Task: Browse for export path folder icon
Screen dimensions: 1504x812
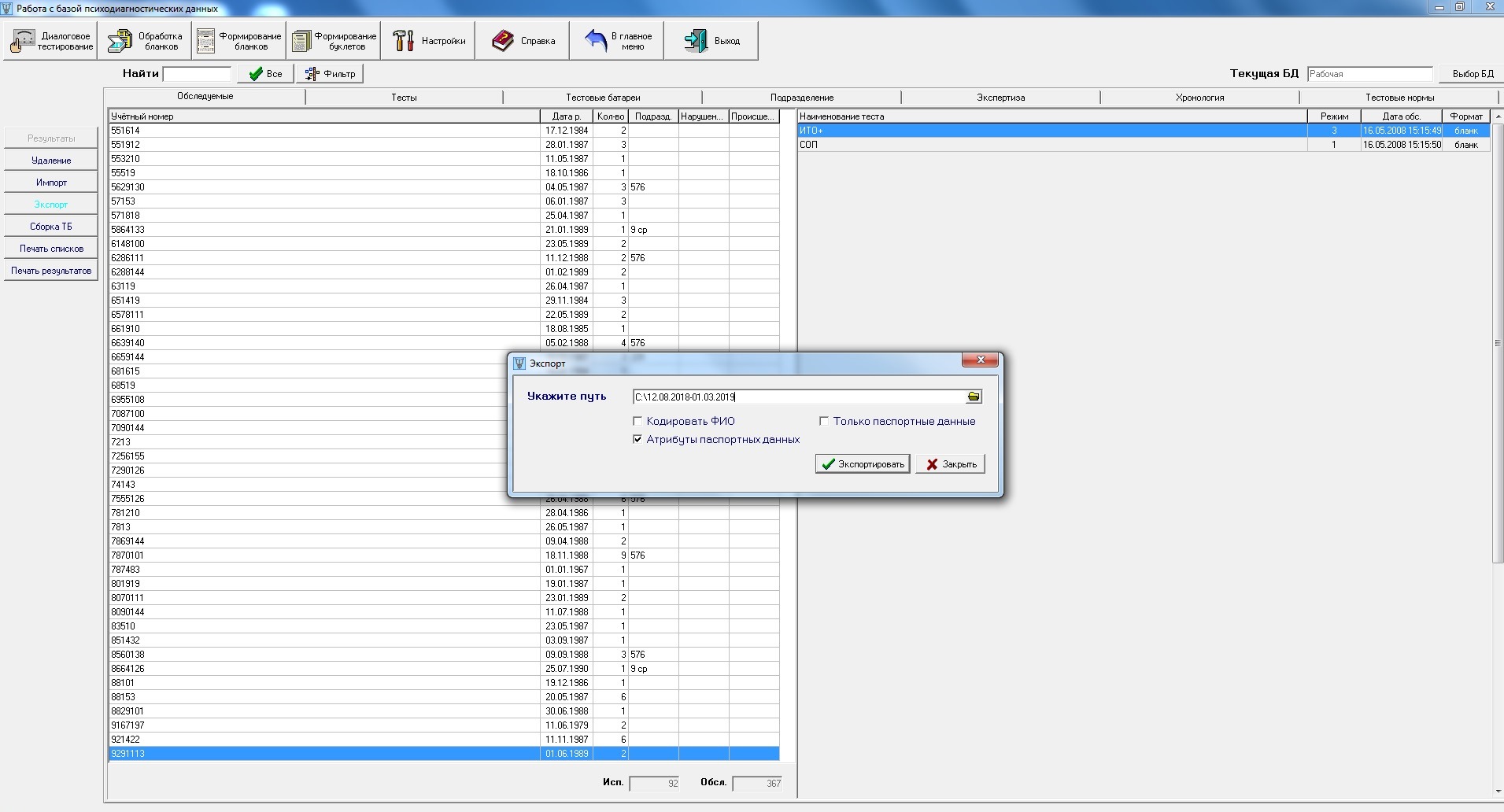Action: point(974,397)
